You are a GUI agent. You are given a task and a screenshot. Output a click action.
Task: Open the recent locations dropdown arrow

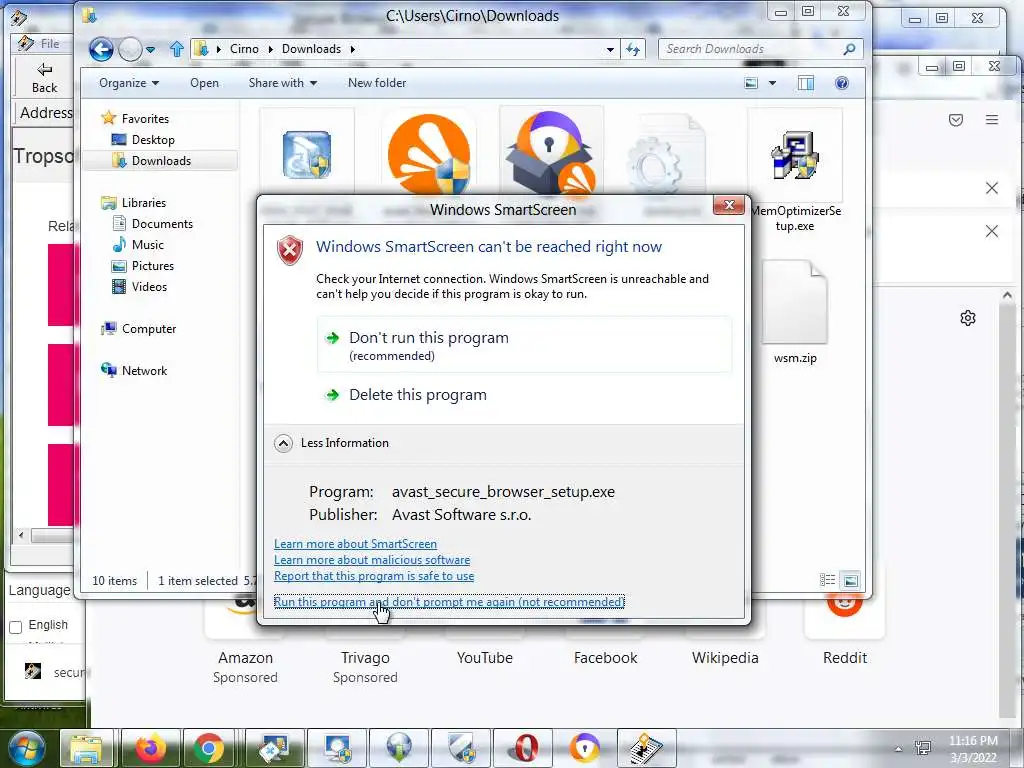pos(150,50)
